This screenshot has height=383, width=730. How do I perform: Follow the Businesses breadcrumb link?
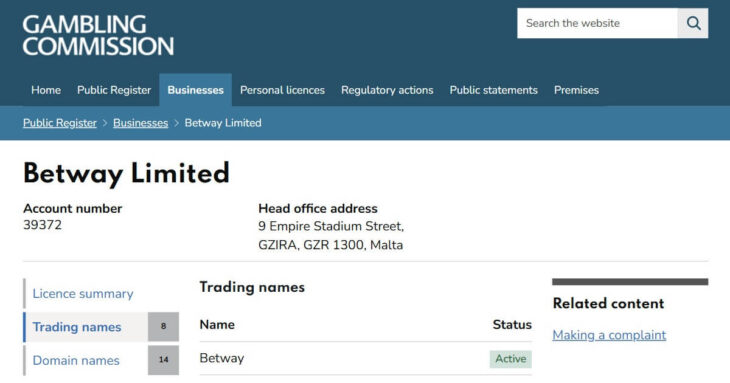(141, 123)
